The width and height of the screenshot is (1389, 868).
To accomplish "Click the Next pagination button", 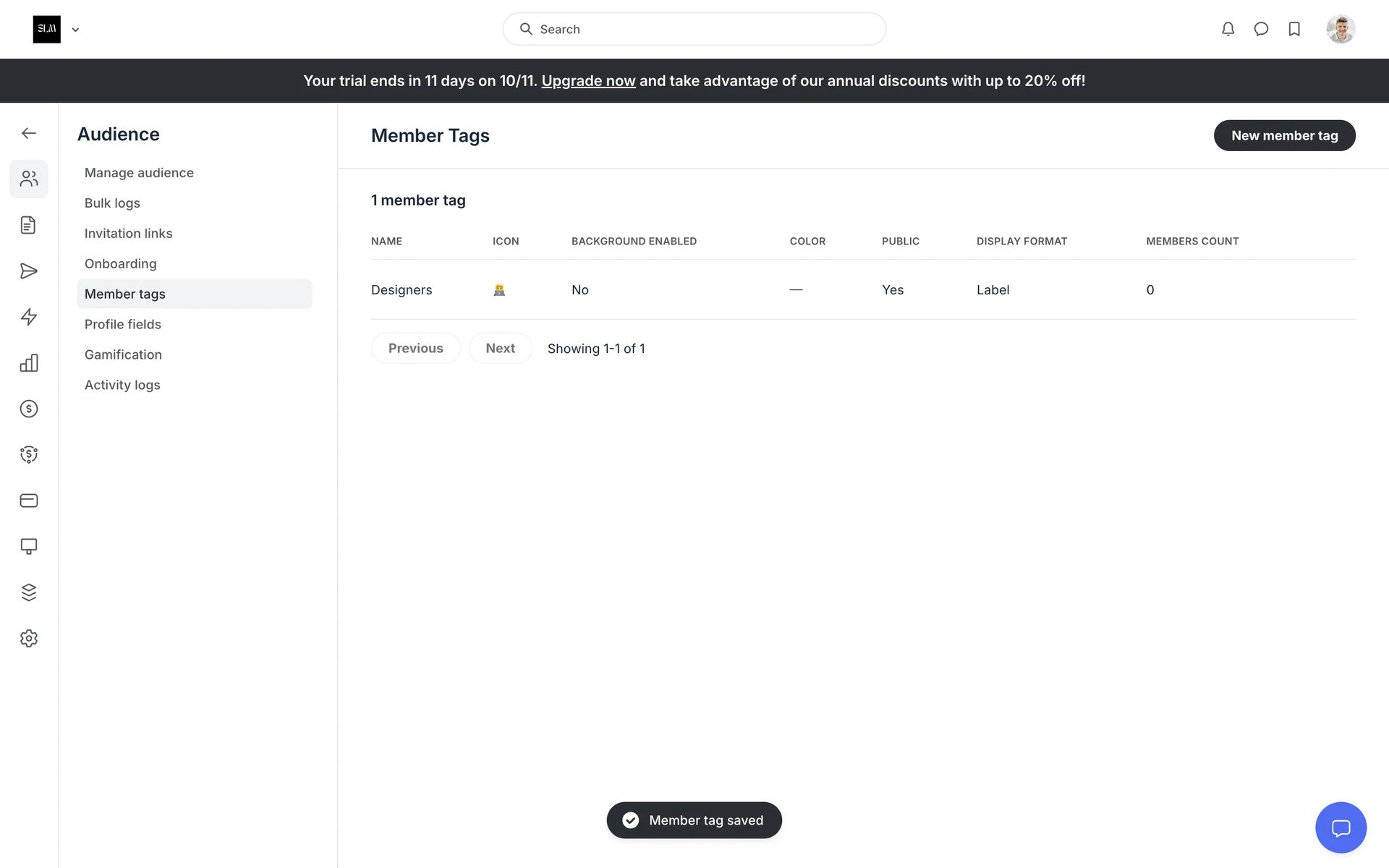I will coord(500,348).
